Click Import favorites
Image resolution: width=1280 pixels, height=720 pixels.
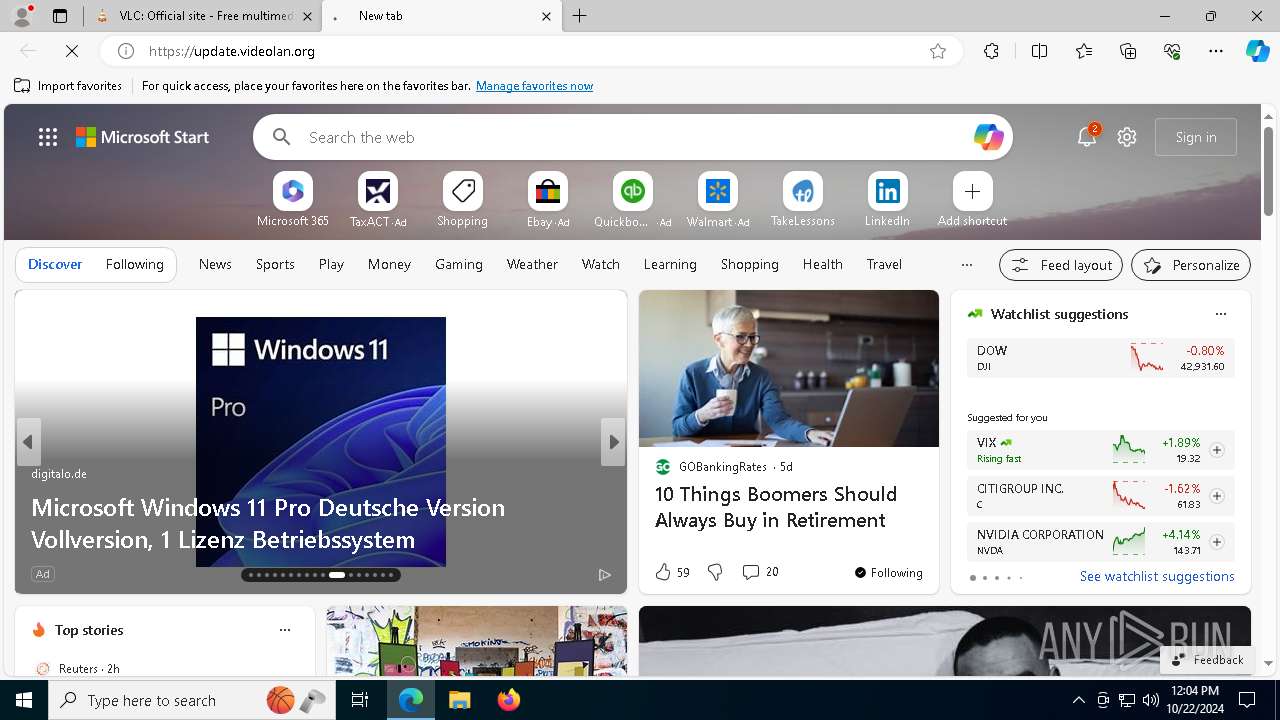68,86
